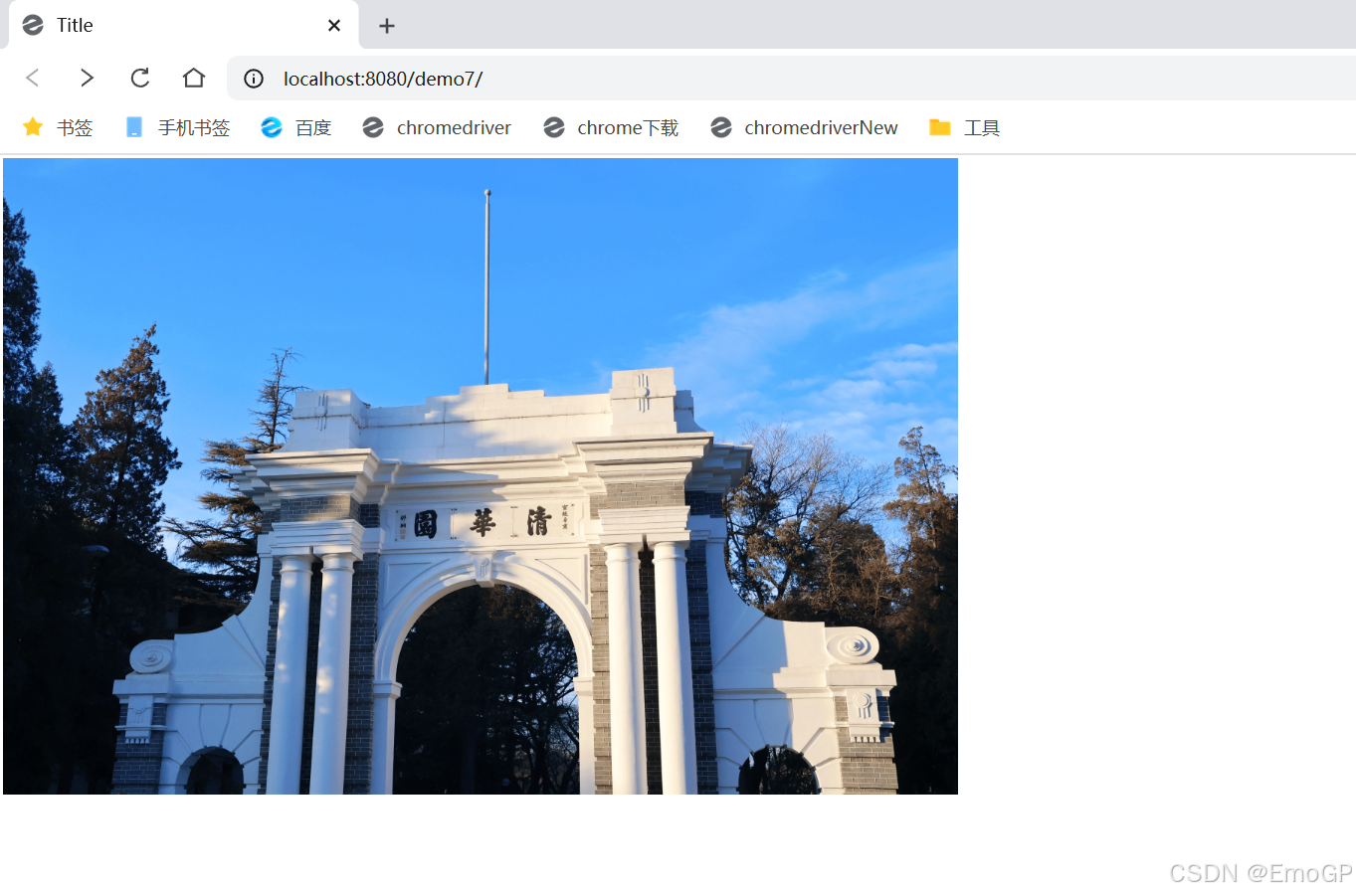Select the Title browser tab

click(184, 25)
